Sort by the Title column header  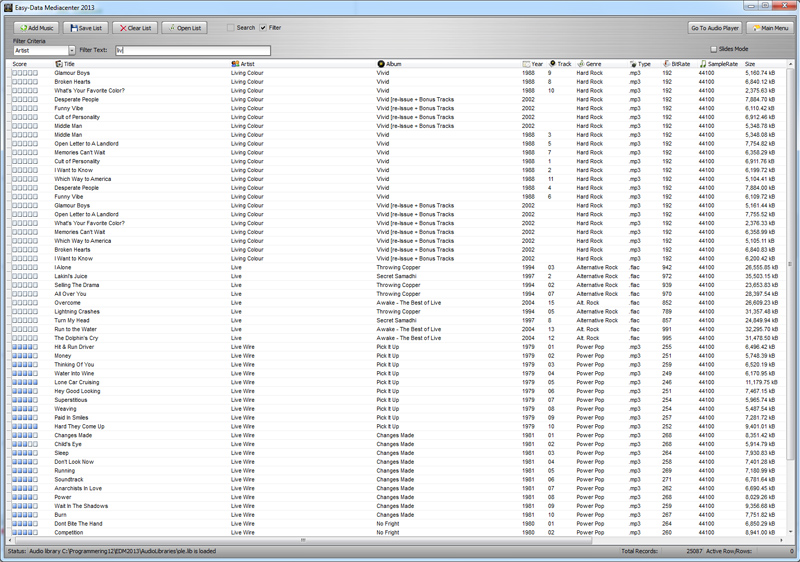pos(69,64)
